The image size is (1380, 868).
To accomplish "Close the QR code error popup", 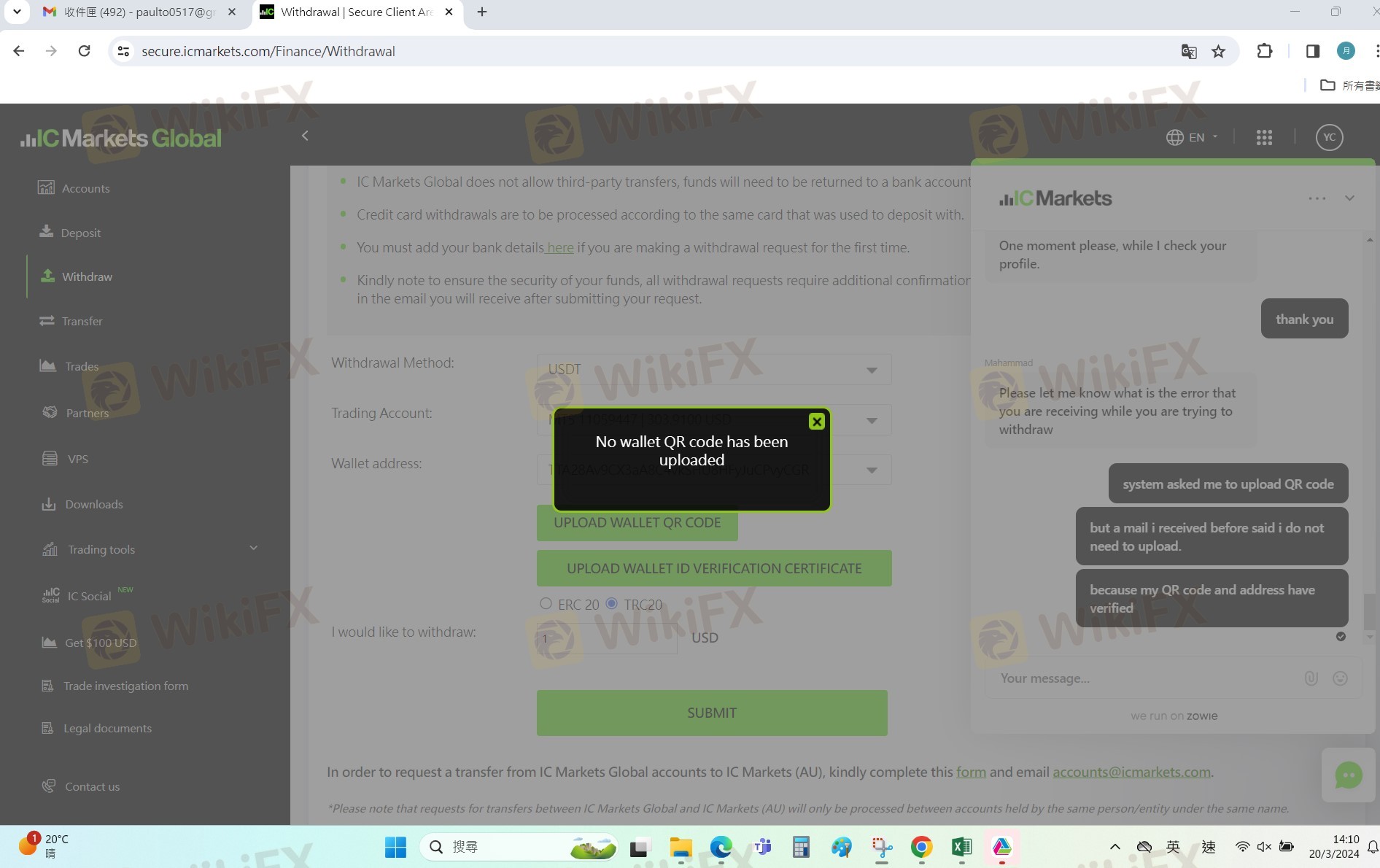I will [x=817, y=422].
